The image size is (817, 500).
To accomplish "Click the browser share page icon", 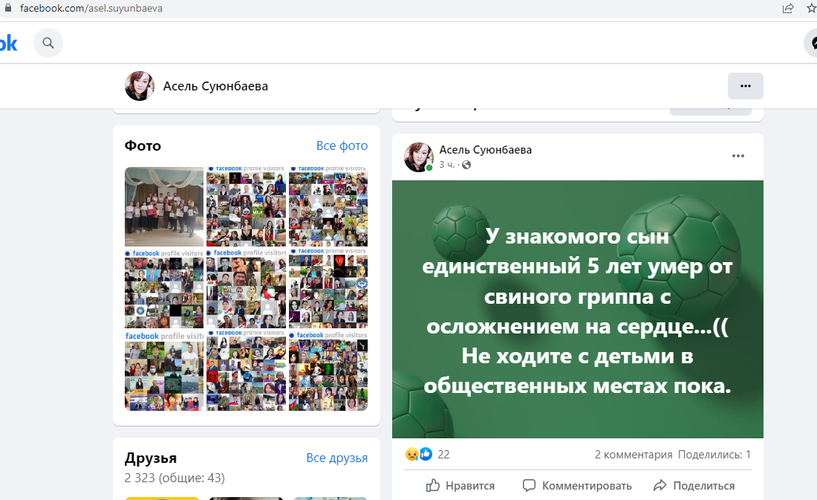I will pyautogui.click(x=789, y=8).
